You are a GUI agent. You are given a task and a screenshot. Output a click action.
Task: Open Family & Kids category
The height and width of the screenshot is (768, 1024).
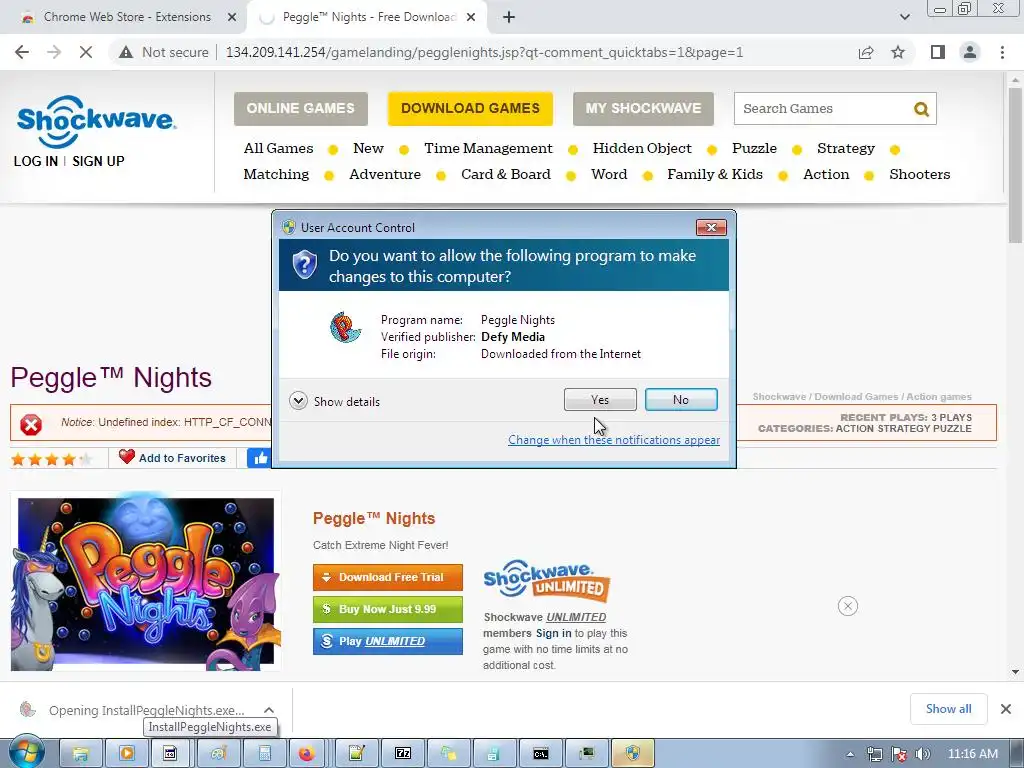coord(714,174)
